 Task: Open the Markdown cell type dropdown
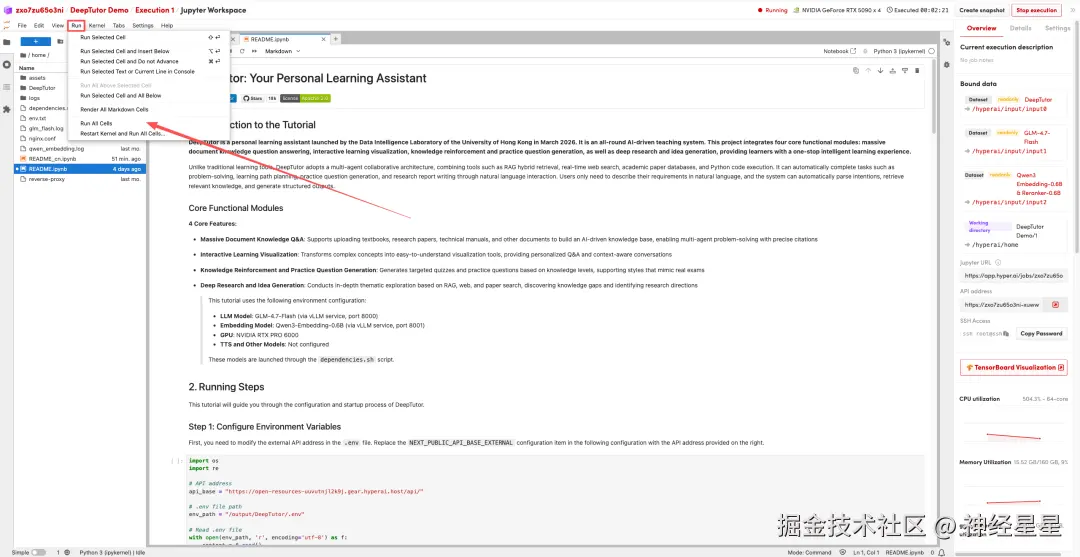point(283,51)
